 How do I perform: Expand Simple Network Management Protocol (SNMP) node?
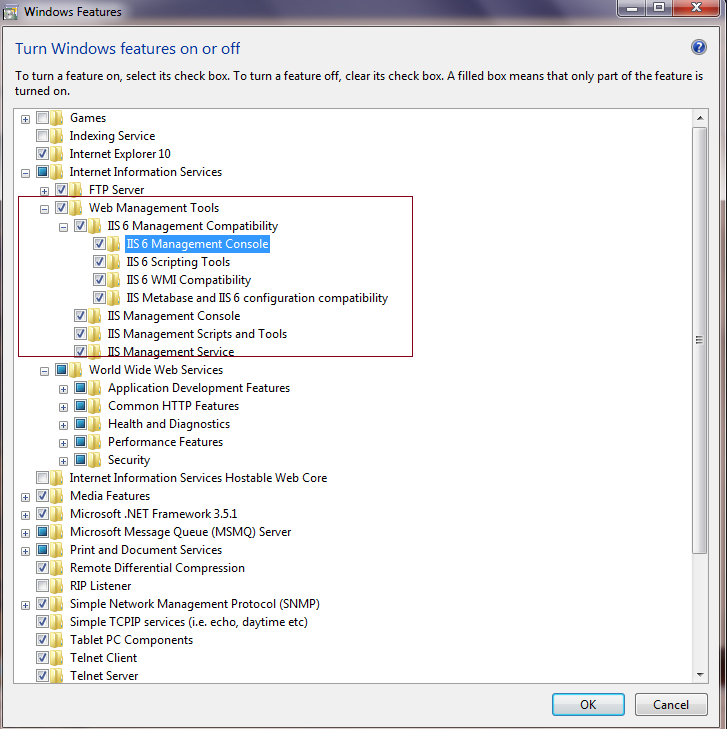(x=26, y=605)
